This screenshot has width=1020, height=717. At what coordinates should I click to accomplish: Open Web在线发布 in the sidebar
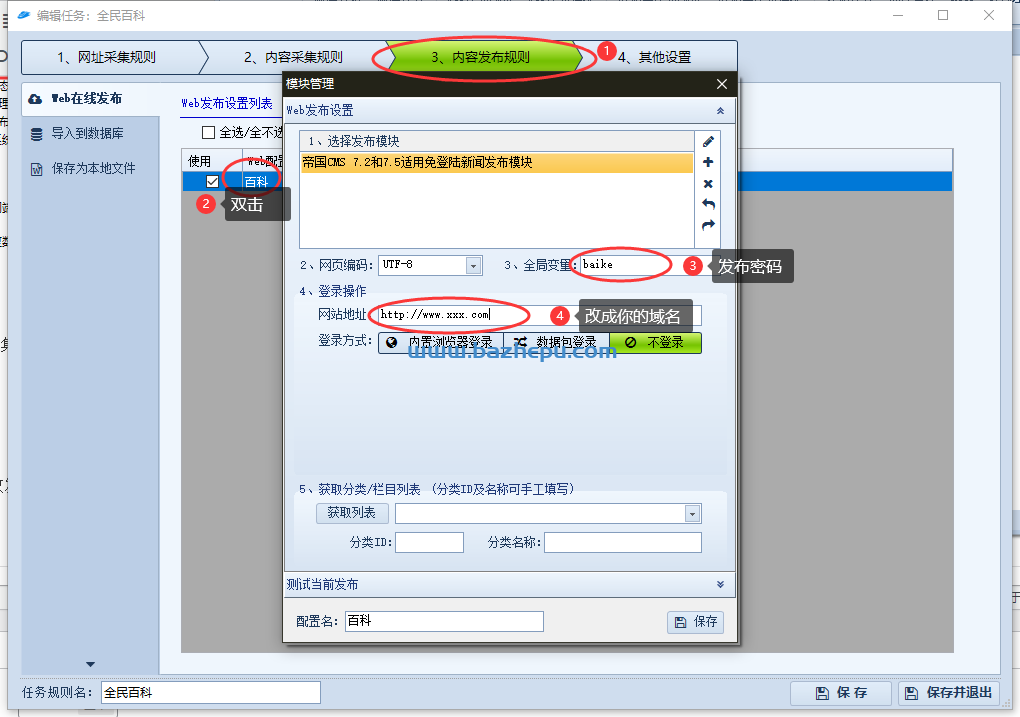click(87, 98)
